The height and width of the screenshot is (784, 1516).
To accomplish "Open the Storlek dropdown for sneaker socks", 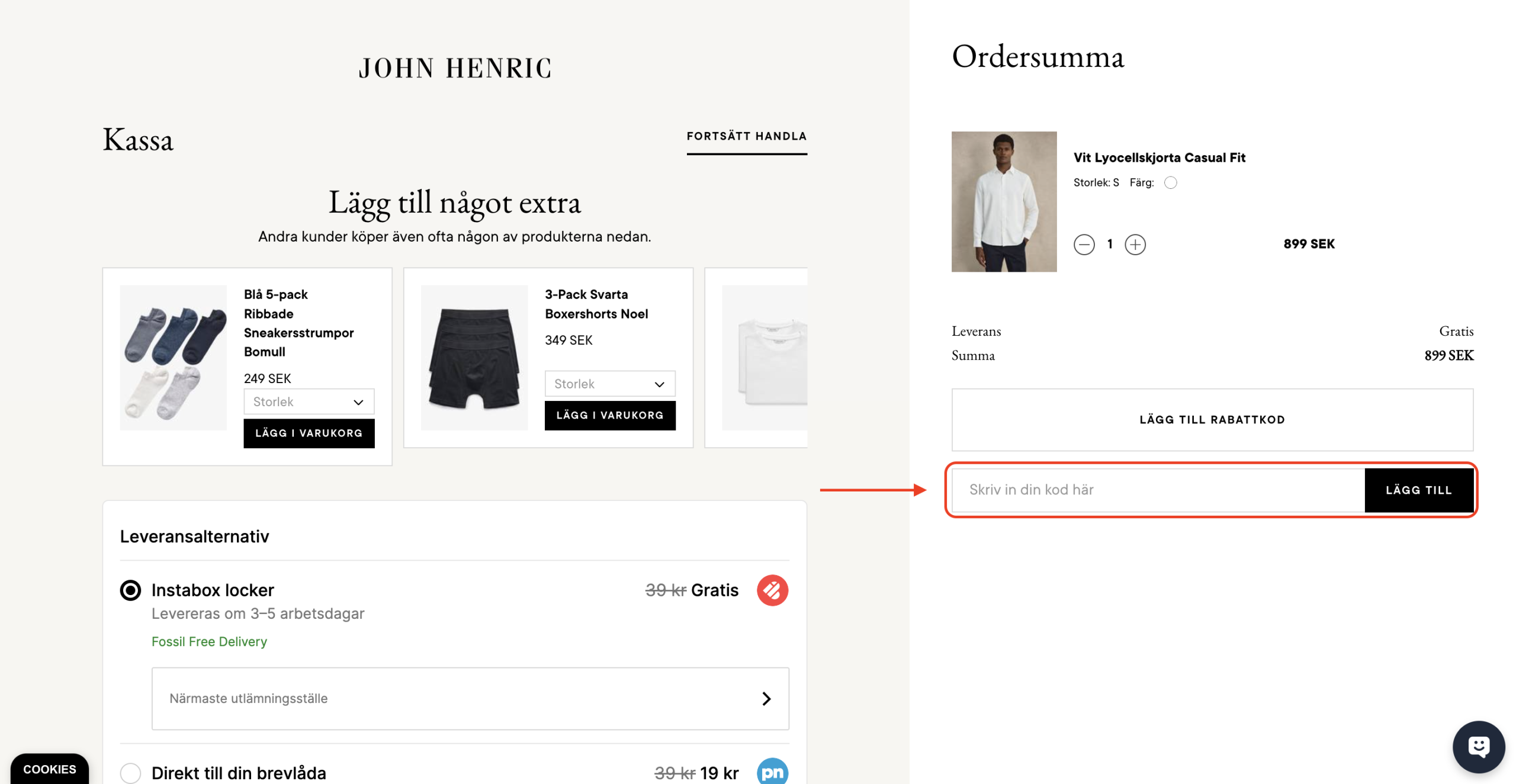I will point(309,401).
